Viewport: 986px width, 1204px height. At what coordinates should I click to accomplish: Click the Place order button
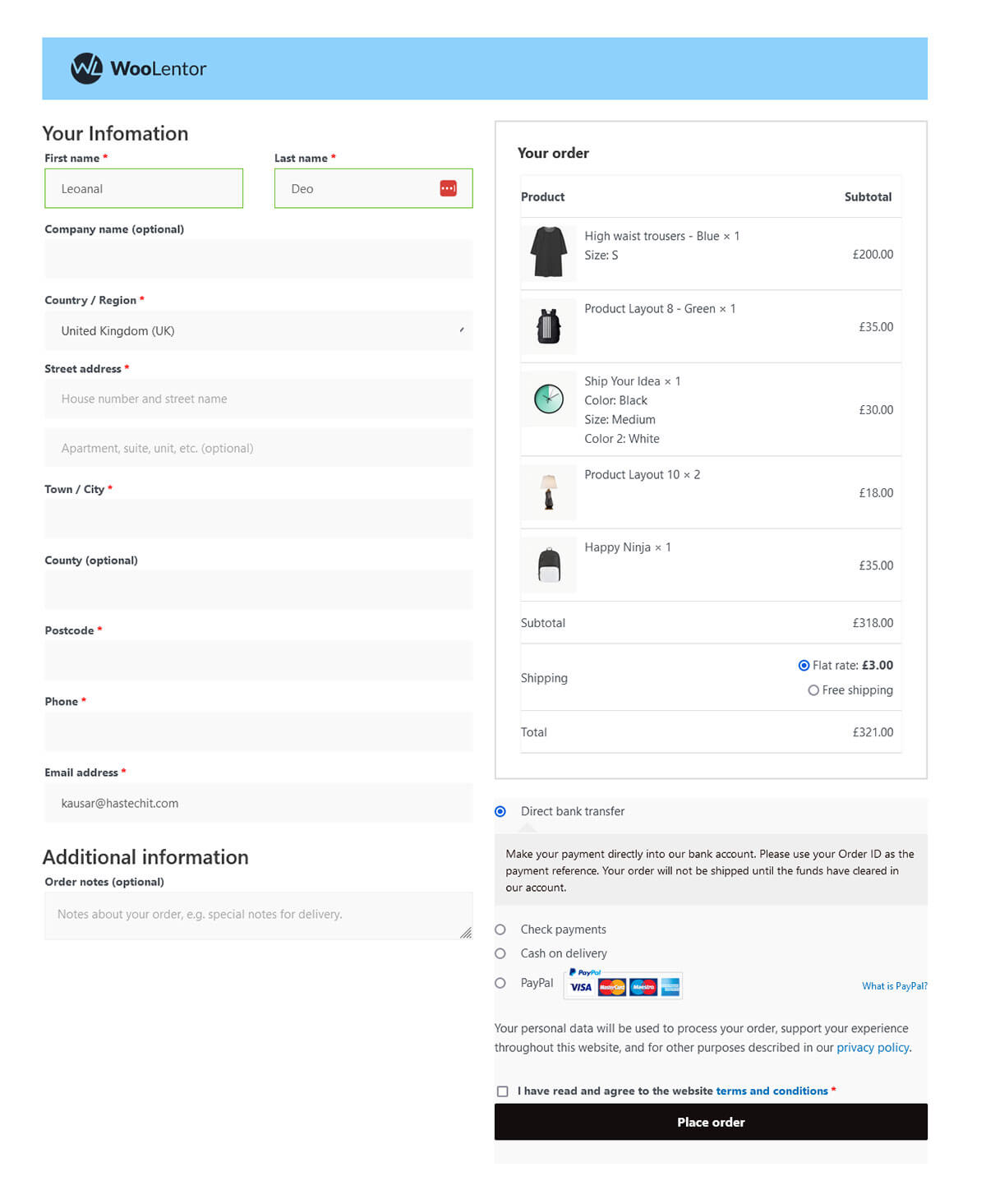tap(711, 1122)
